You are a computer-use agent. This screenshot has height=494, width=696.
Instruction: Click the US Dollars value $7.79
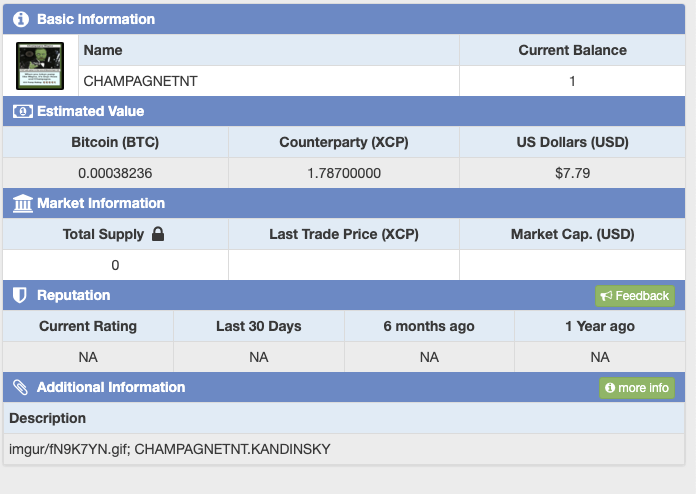click(572, 173)
